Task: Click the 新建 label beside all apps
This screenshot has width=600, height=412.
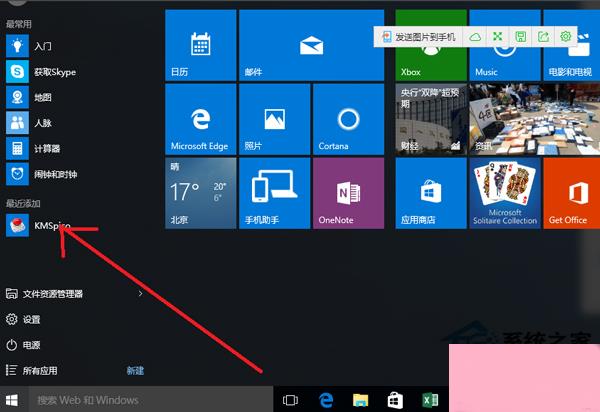Action: coord(135,370)
